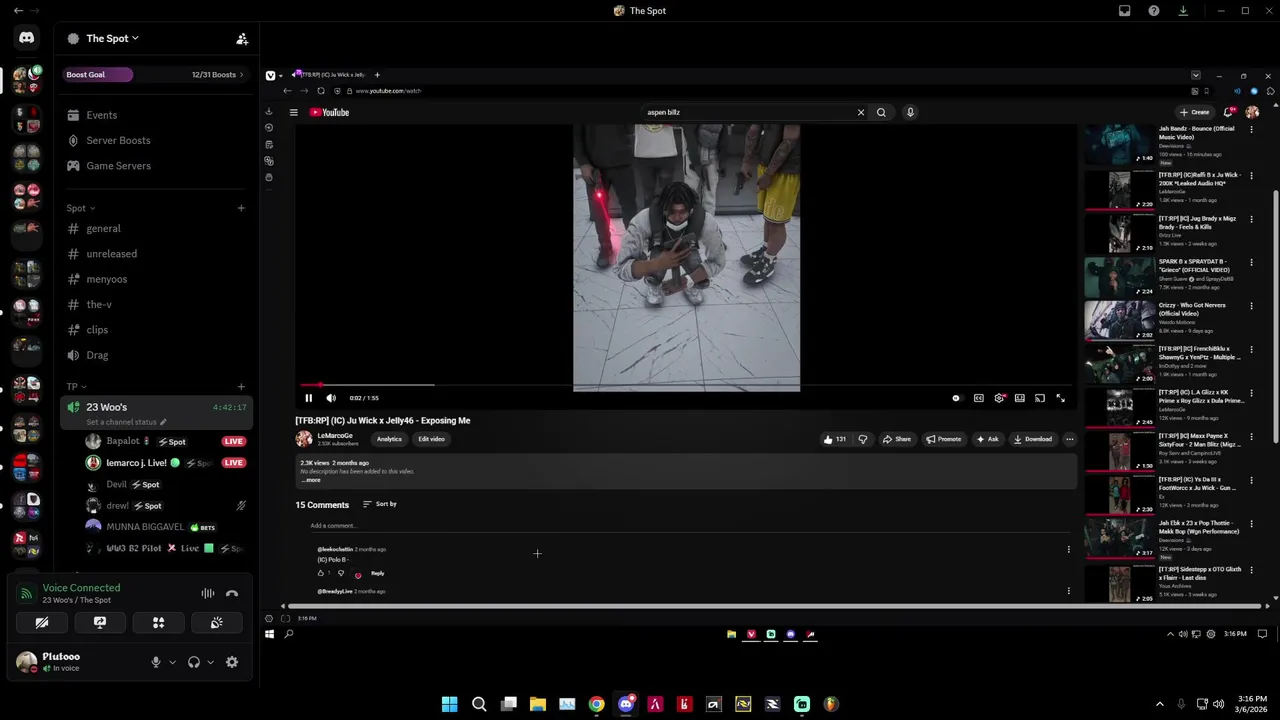The width and height of the screenshot is (1280, 720).
Task: Toggle noise suppression in voice panel
Action: click(x=208, y=593)
